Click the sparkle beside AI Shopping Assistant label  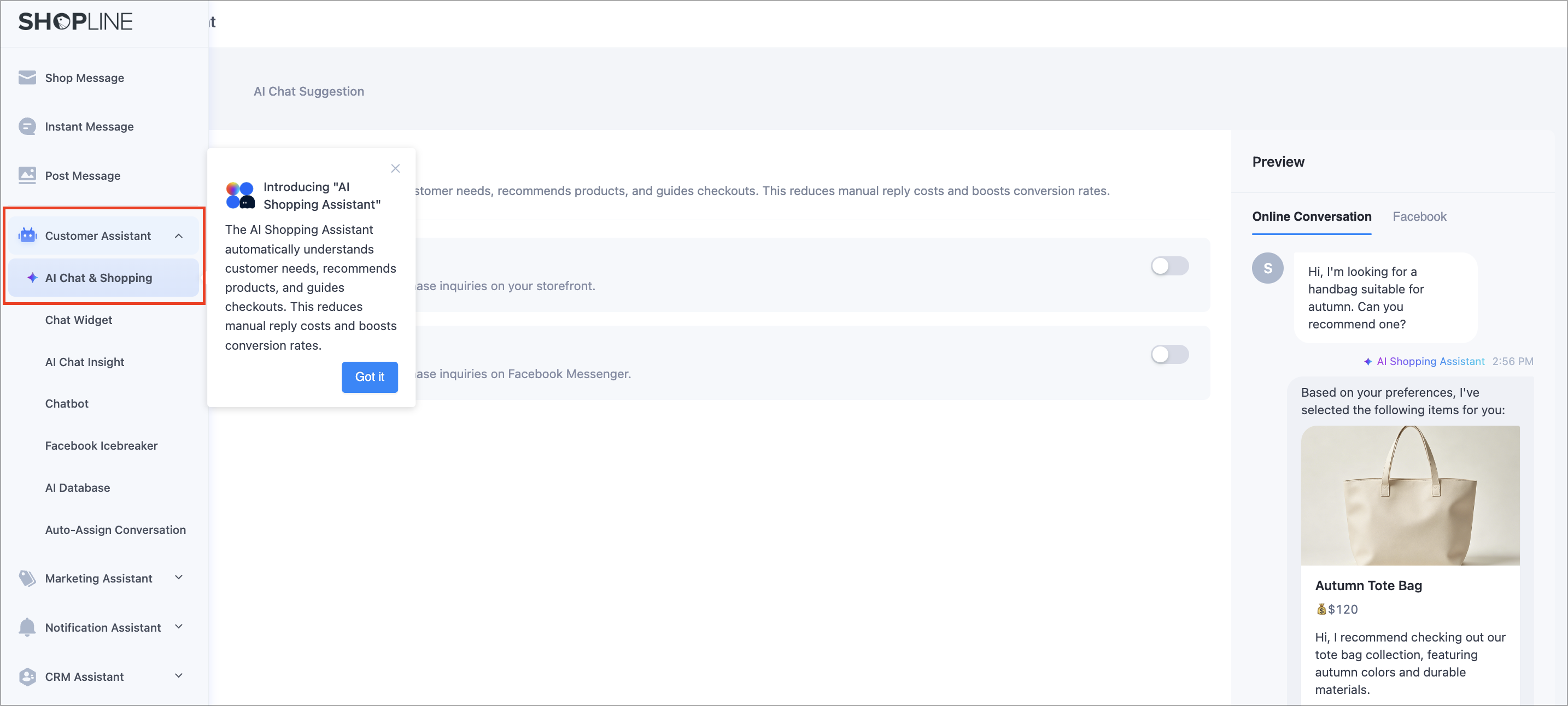coord(1368,362)
